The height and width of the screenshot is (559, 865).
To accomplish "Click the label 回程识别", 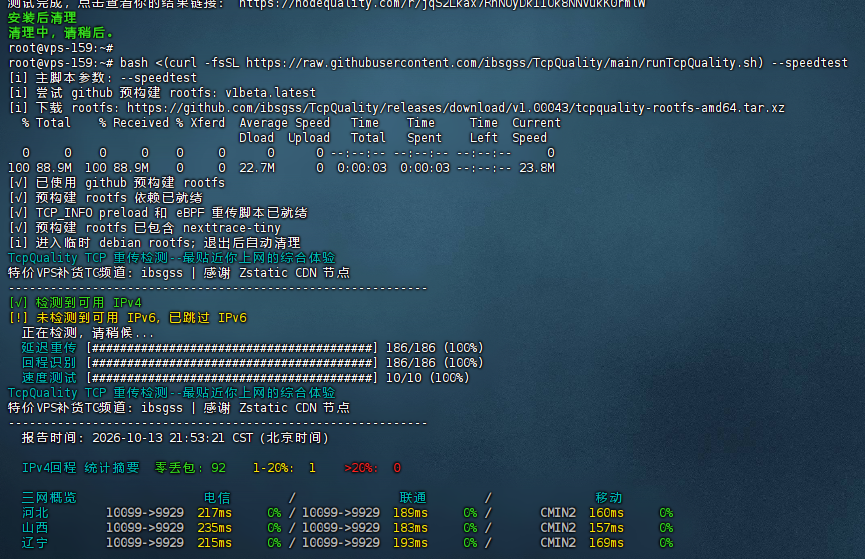I will [x=49, y=363].
